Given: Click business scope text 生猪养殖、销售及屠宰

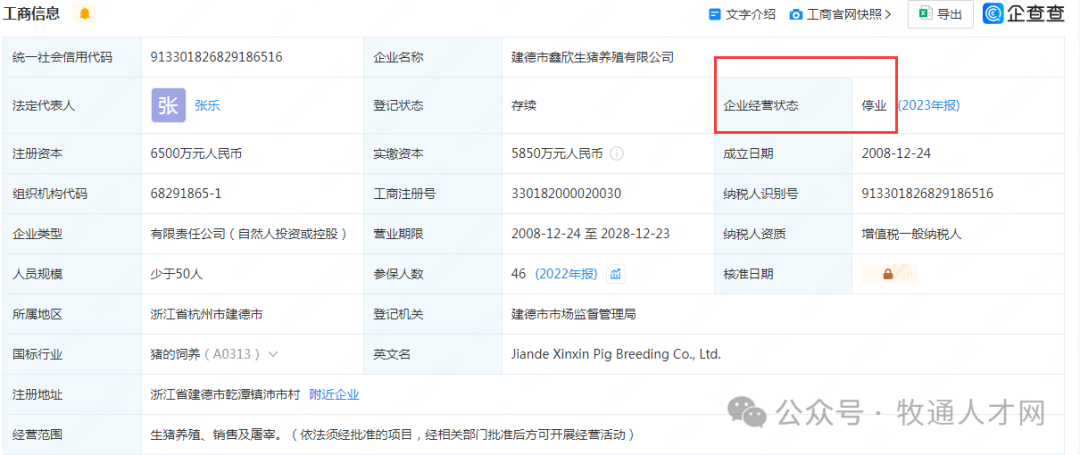Looking at the screenshot, I should [x=216, y=435].
